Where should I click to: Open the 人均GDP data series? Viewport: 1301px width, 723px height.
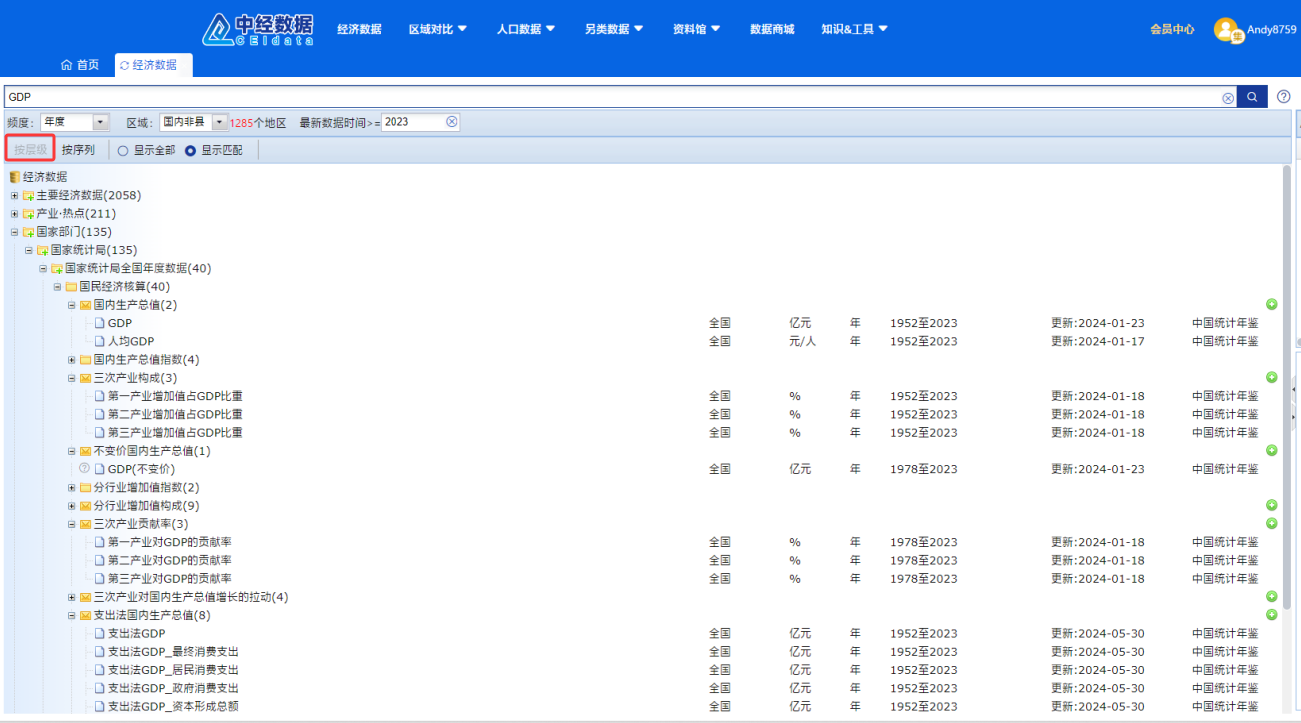[130, 341]
